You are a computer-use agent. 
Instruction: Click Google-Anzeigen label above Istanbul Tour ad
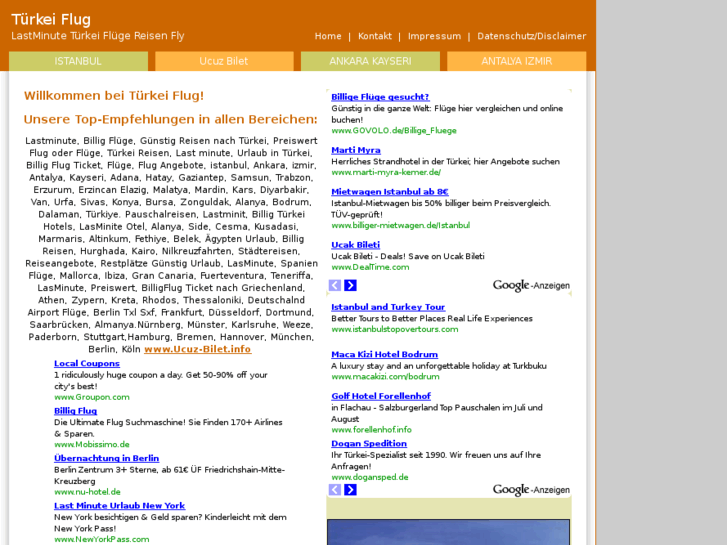click(x=531, y=286)
